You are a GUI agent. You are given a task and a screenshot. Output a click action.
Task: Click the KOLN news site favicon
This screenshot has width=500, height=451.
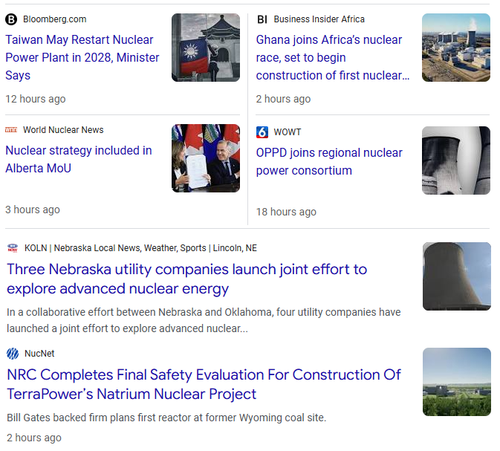[13, 248]
